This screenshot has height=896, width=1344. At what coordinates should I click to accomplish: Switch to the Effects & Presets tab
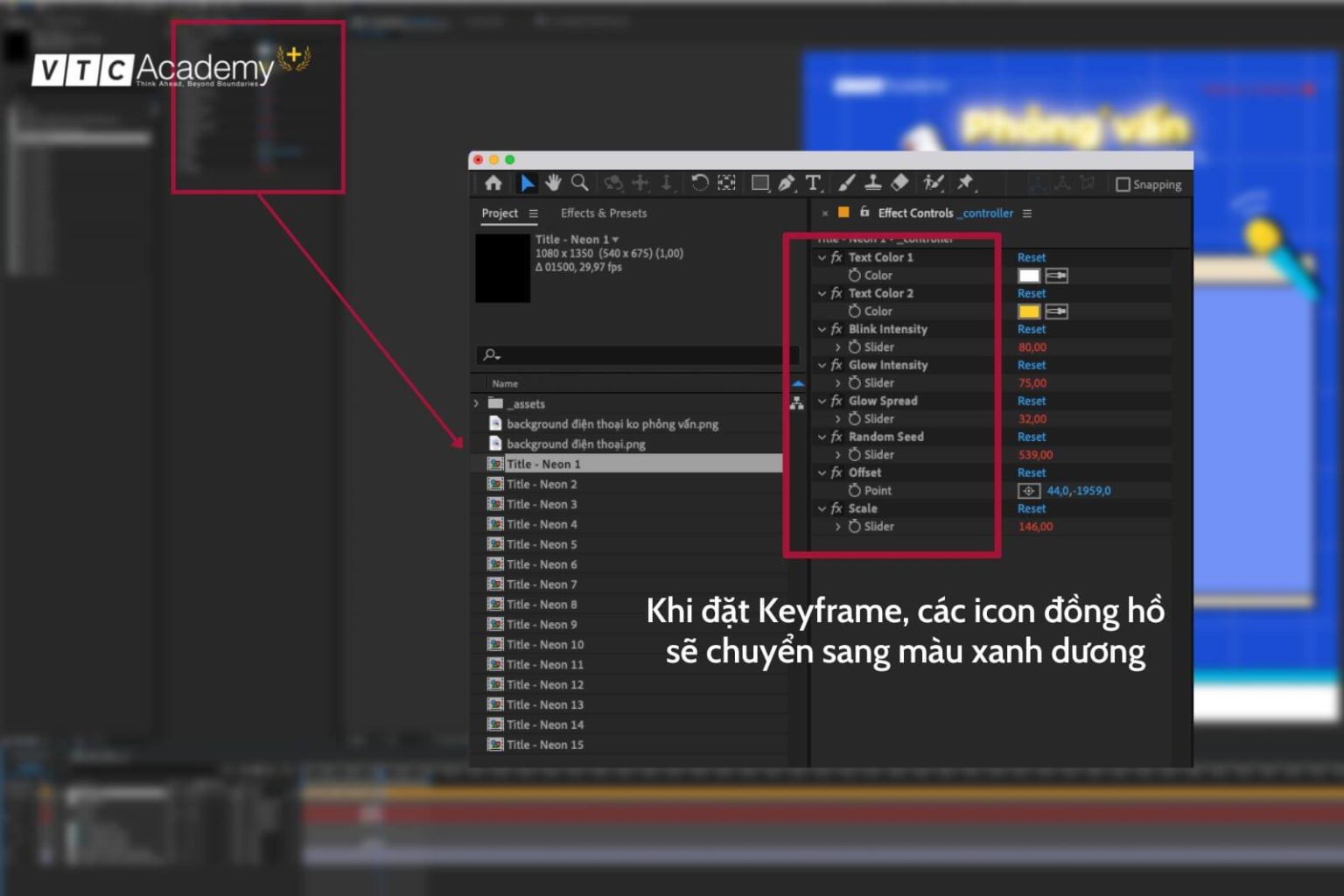(603, 213)
